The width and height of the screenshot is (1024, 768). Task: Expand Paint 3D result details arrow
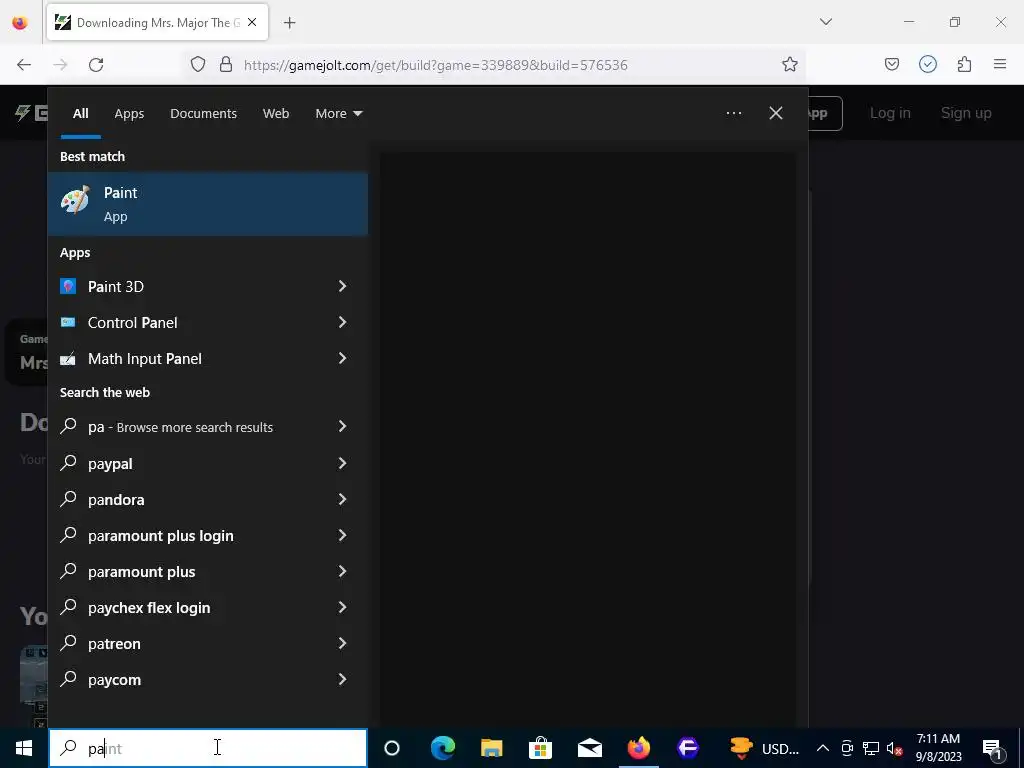342,286
